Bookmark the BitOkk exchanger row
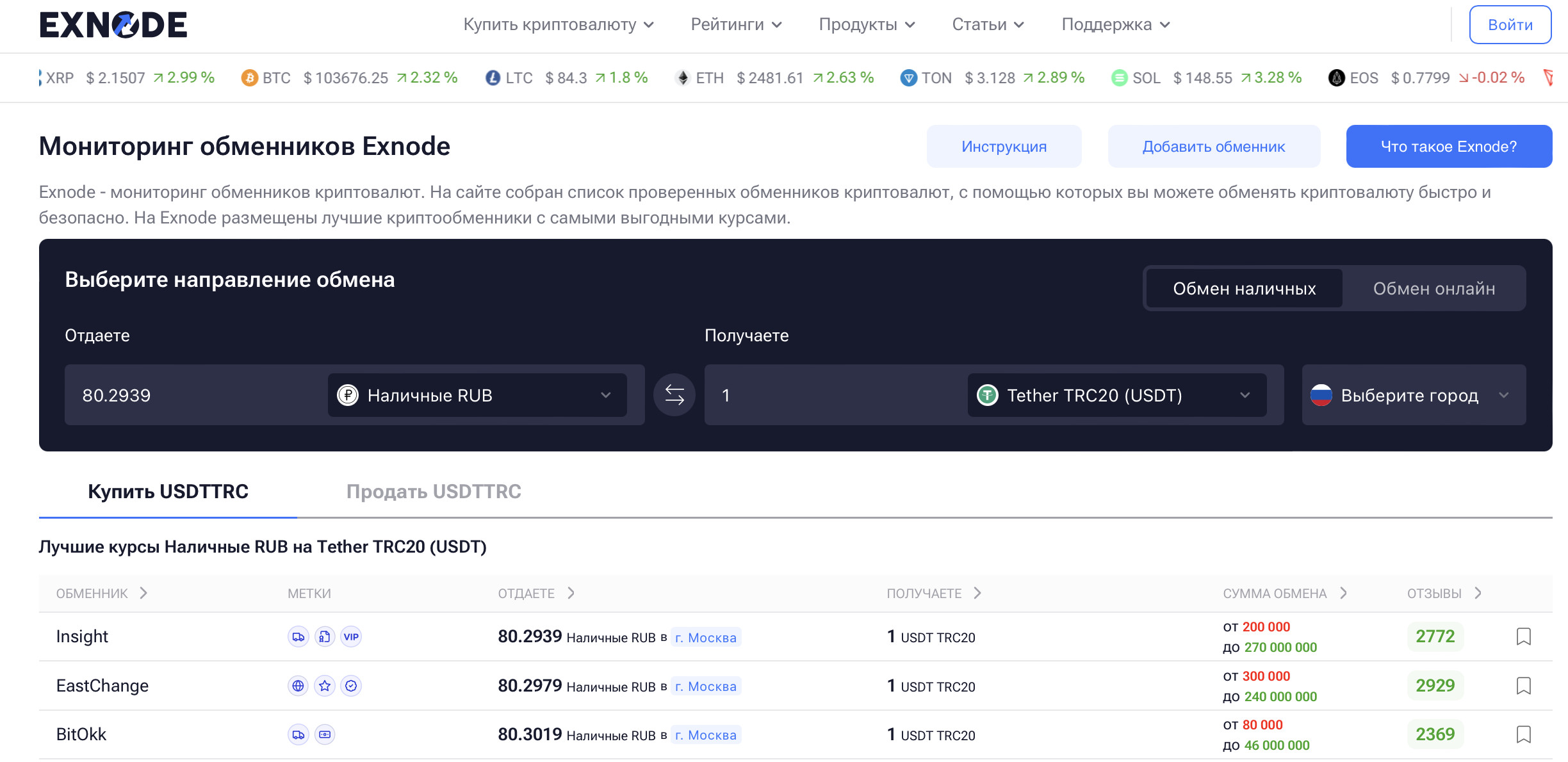This screenshot has width=1568, height=762. [x=1523, y=734]
